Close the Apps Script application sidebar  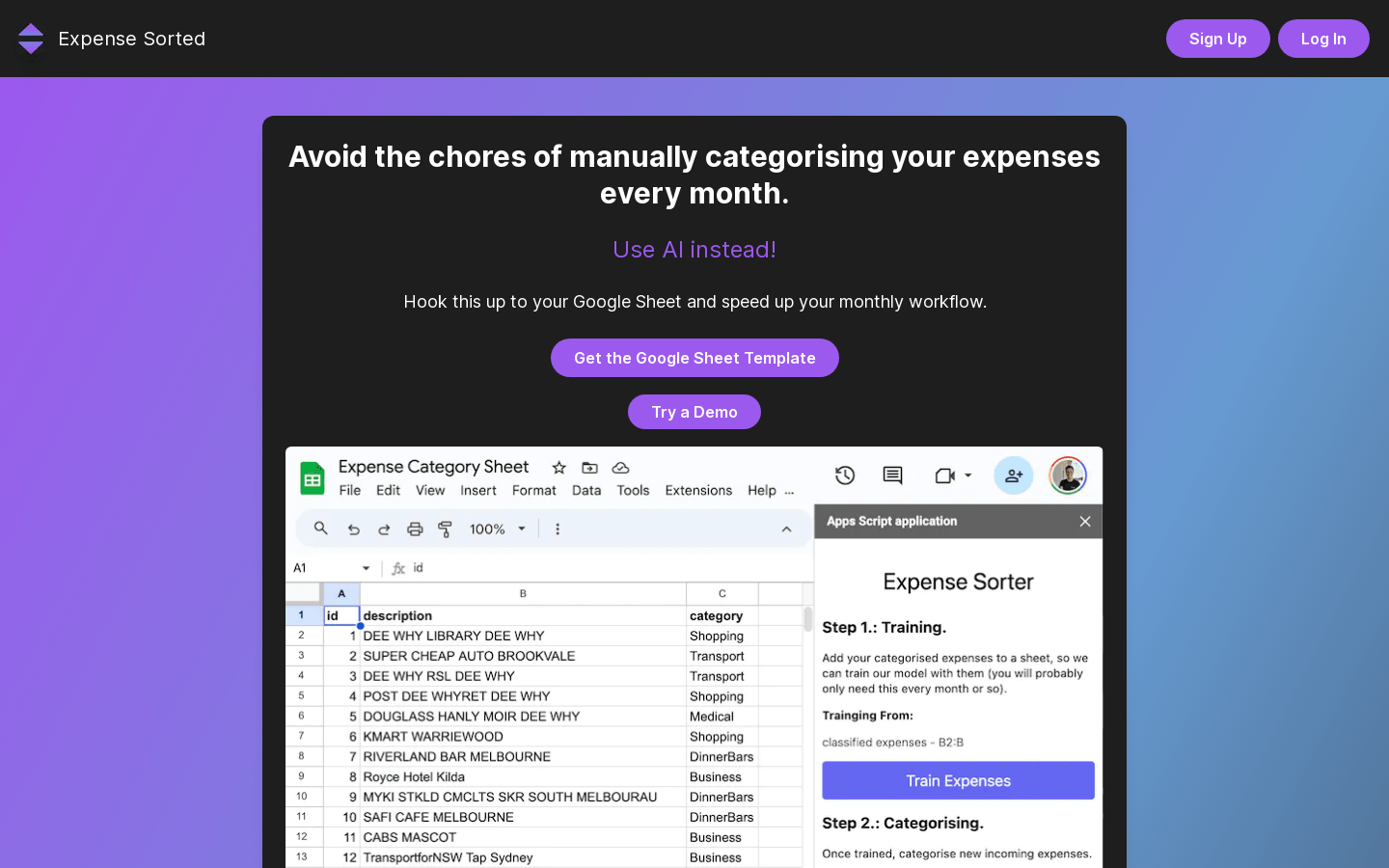(1085, 521)
